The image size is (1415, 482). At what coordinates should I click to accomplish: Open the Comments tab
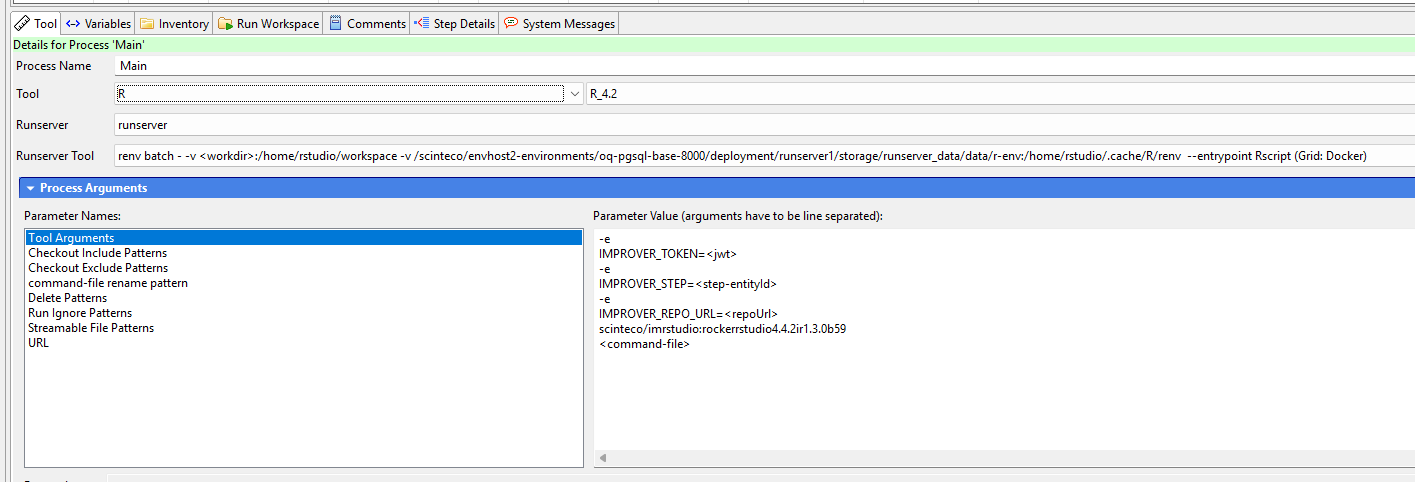coord(376,23)
